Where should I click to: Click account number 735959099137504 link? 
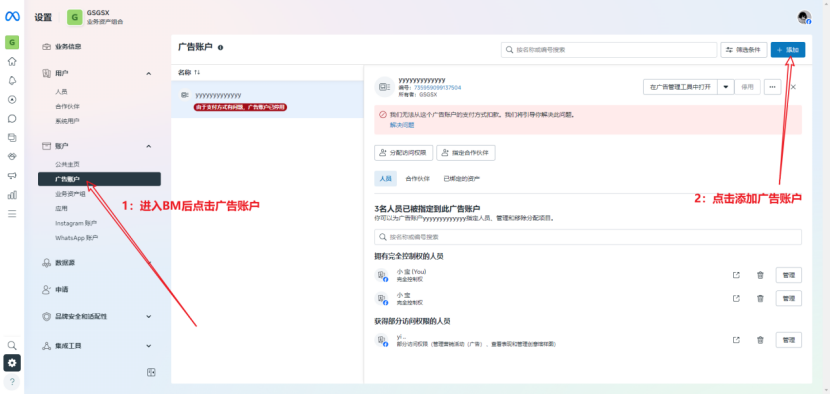tap(437, 87)
